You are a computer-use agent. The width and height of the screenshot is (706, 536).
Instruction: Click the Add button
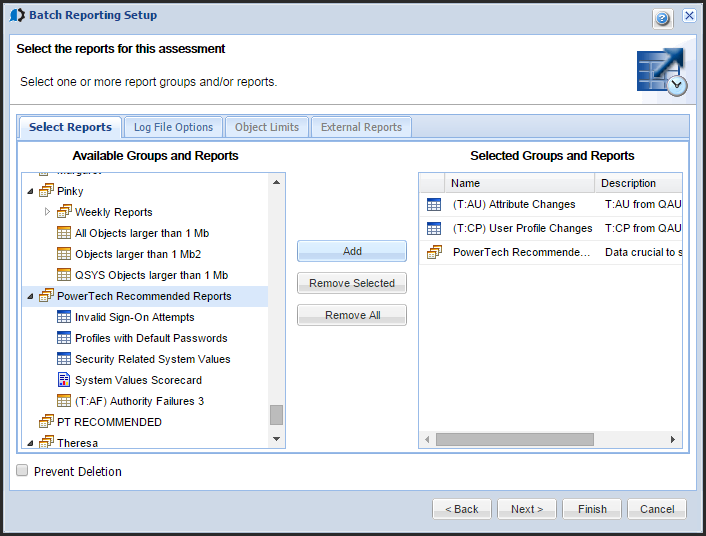352,251
